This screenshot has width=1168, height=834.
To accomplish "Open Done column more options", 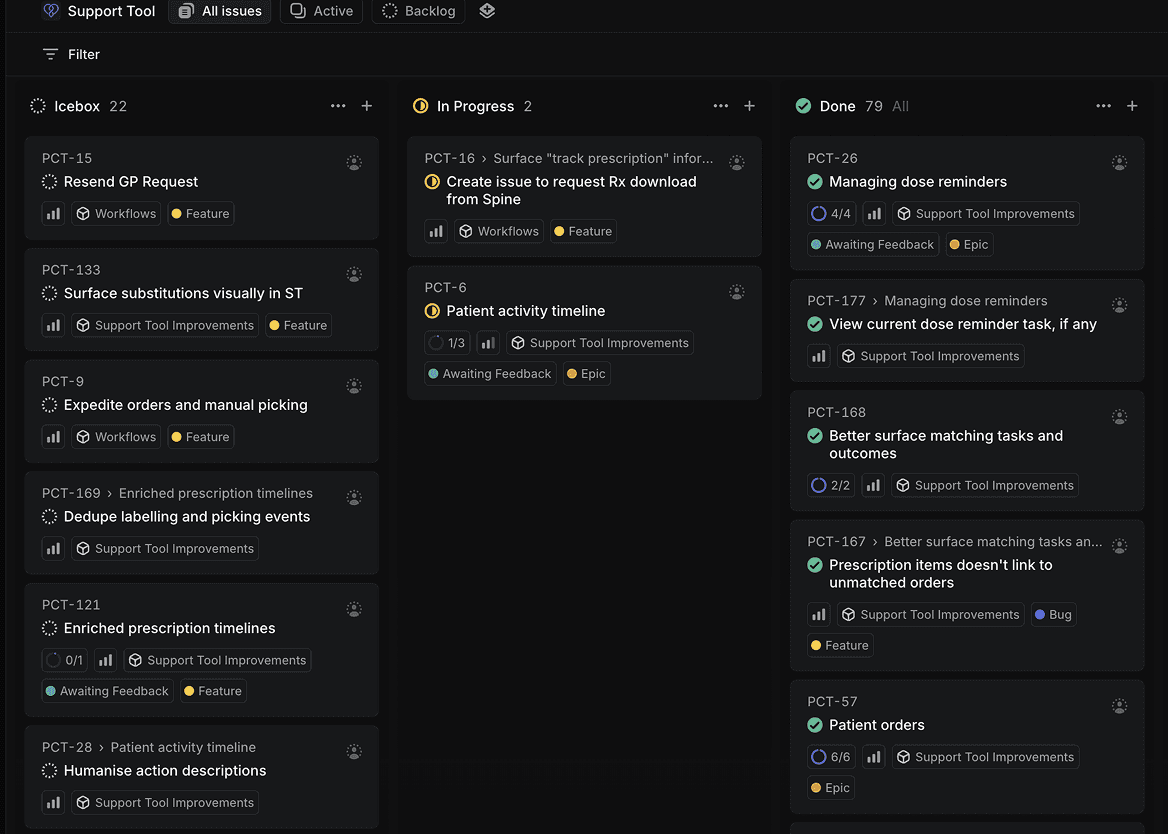I will pyautogui.click(x=1104, y=106).
